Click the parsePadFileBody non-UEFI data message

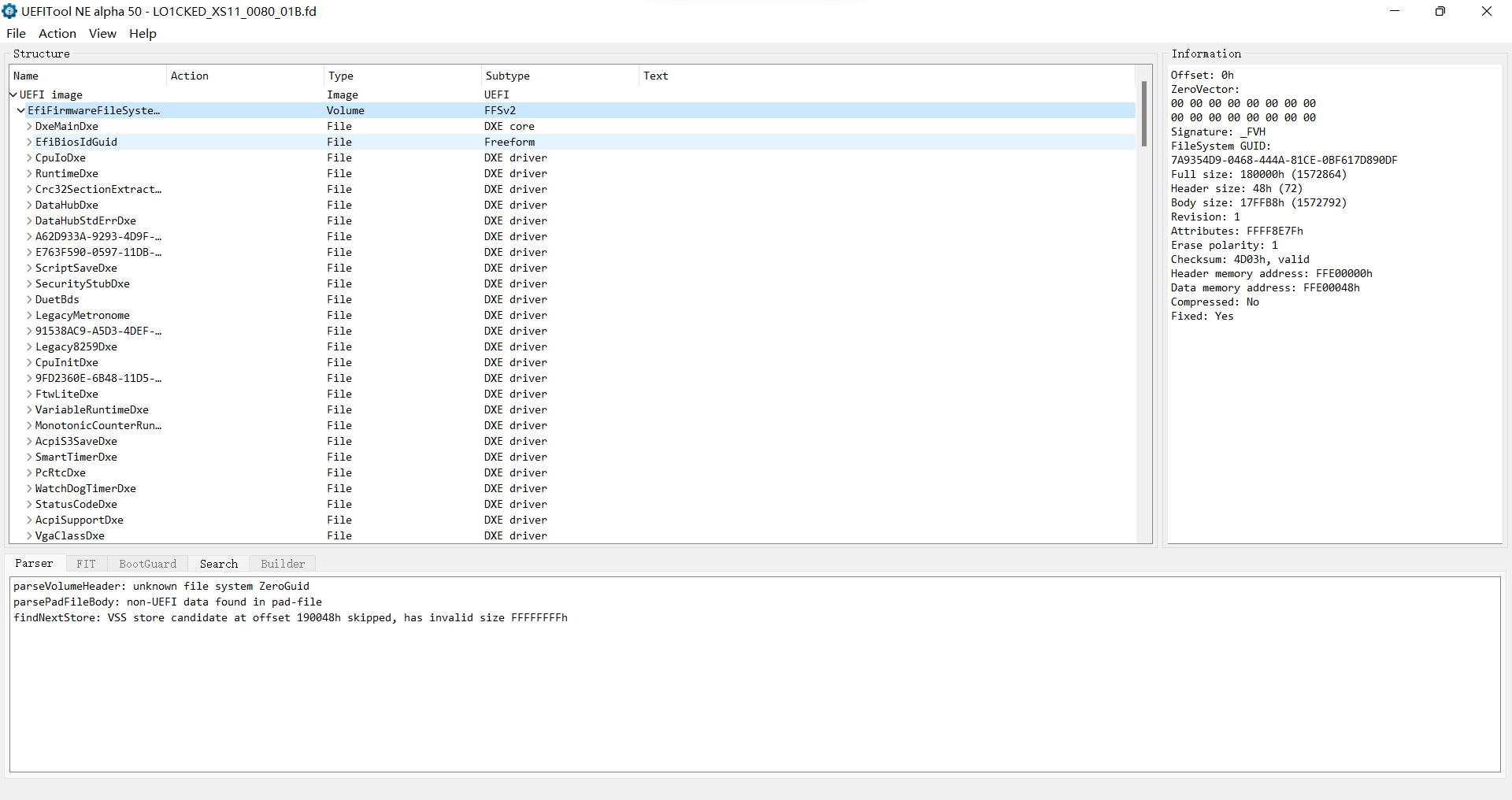pos(168,602)
